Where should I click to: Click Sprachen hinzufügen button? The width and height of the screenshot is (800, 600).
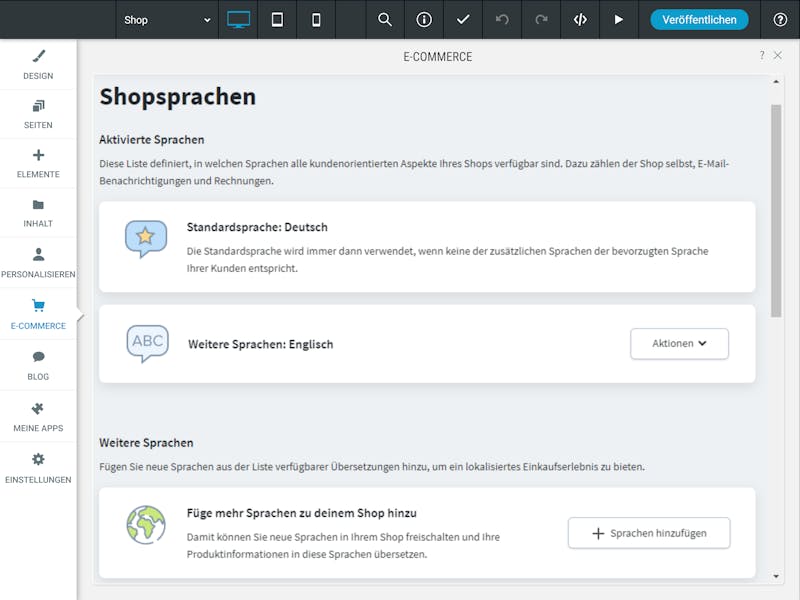point(649,533)
